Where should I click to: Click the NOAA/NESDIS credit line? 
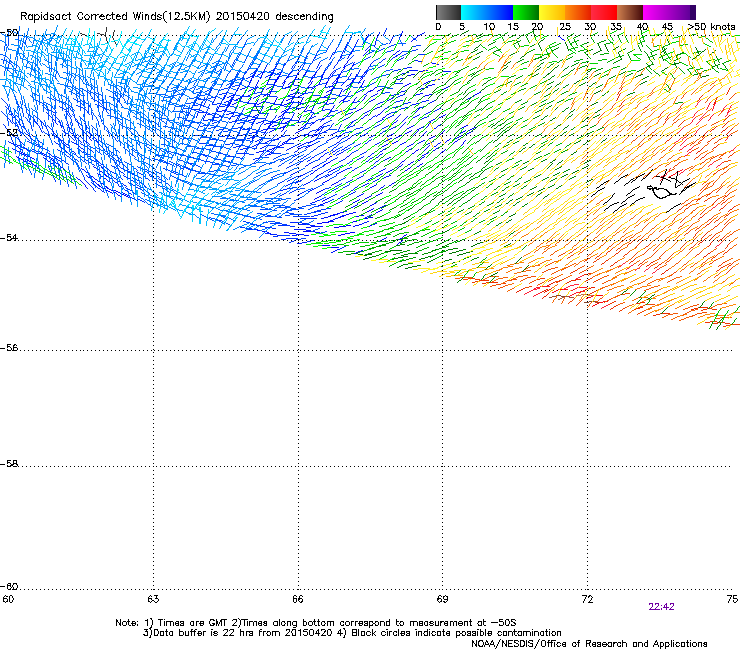(589, 644)
